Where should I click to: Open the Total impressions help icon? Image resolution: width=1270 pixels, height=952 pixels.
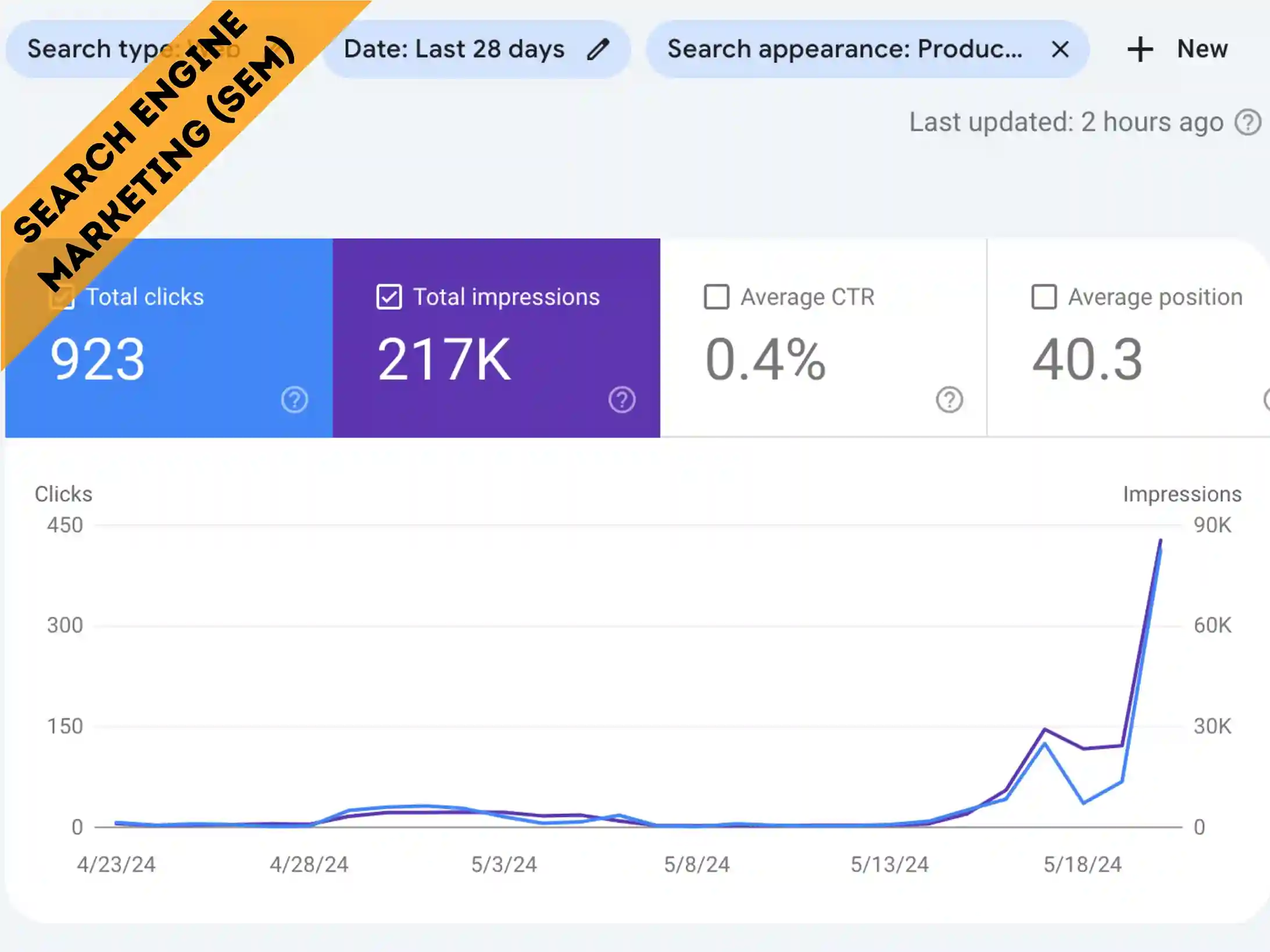[x=622, y=400]
